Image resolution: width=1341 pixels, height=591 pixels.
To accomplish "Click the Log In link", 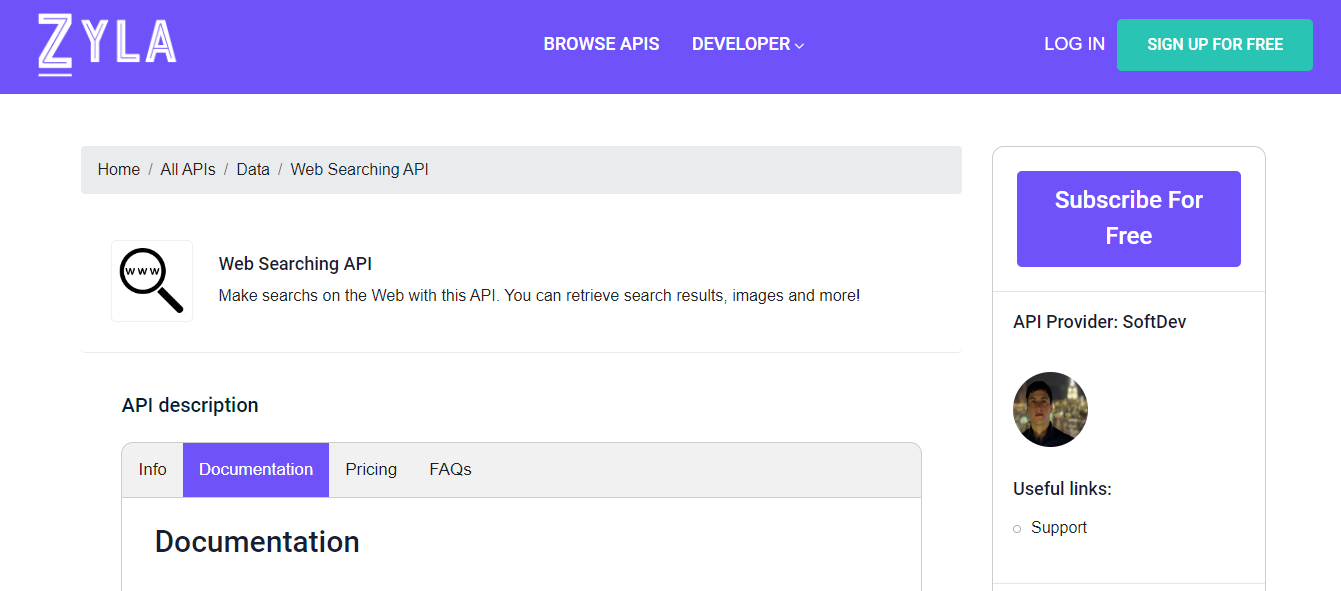I will [1074, 44].
